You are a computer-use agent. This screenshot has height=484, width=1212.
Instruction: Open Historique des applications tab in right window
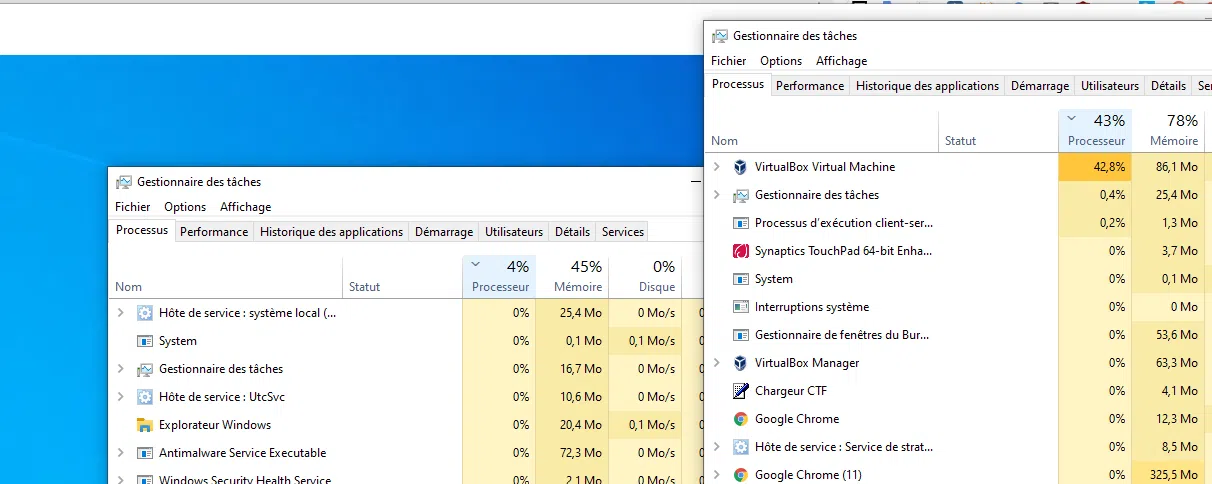[x=927, y=86]
